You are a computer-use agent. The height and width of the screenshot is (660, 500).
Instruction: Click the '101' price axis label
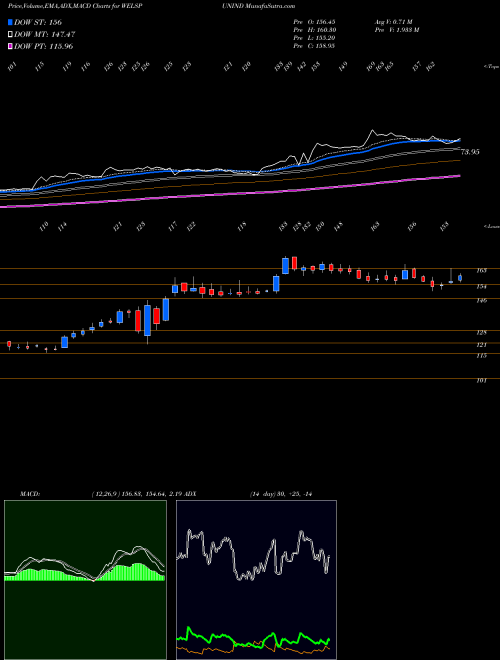481,381
